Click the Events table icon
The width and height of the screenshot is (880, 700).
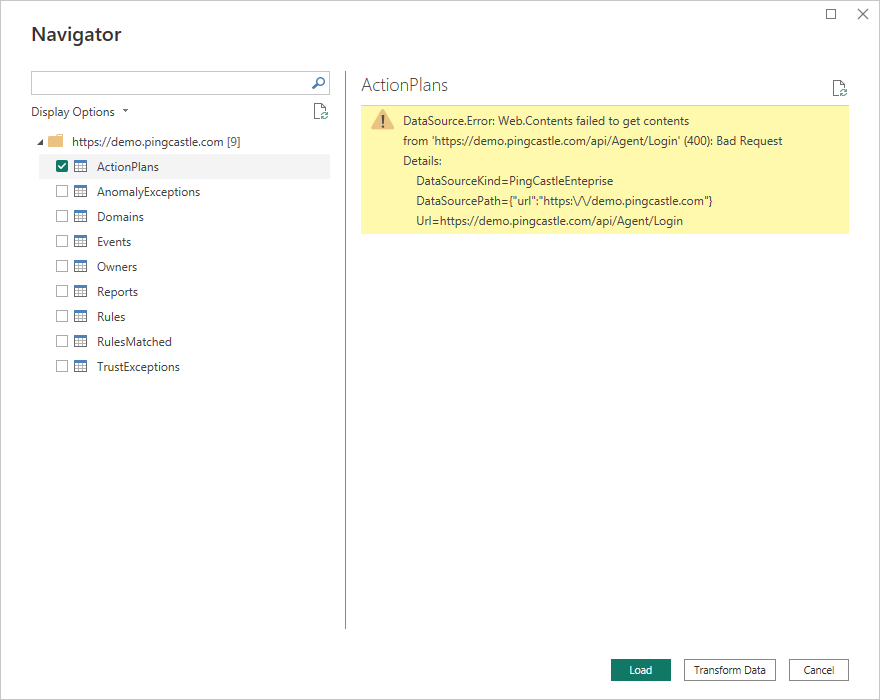(81, 241)
